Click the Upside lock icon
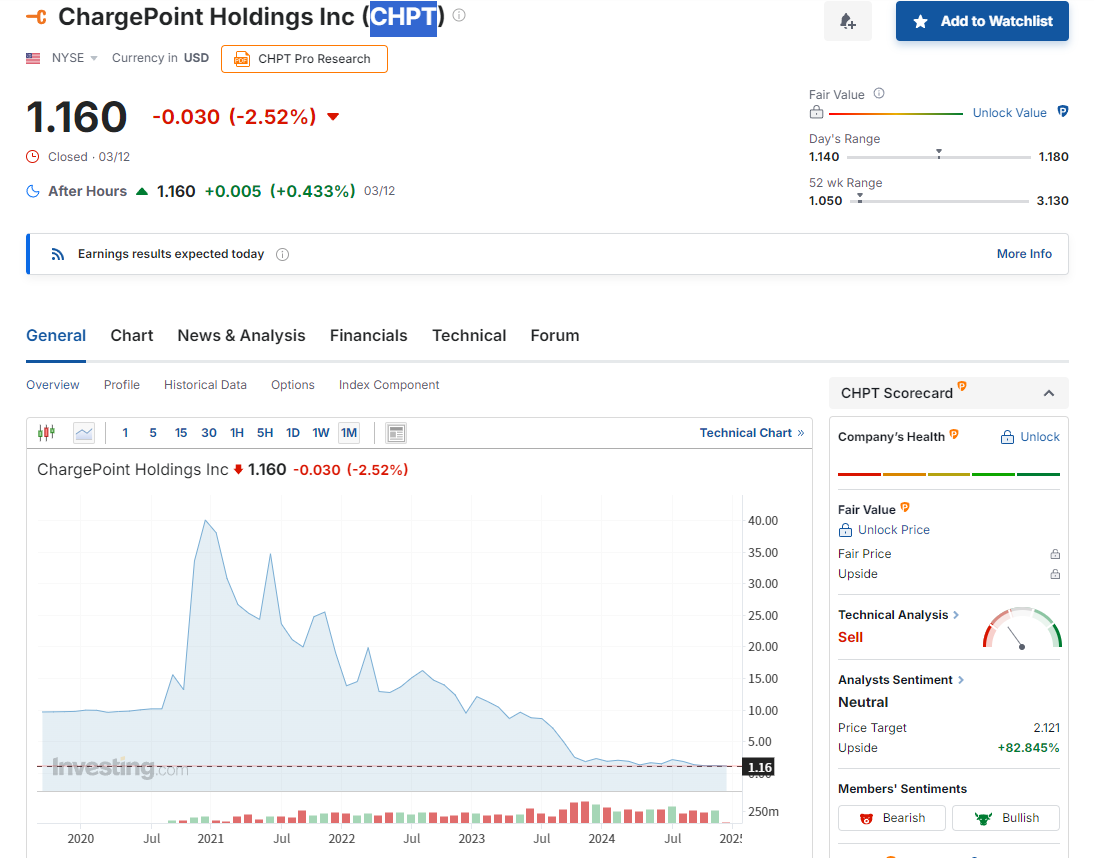Image resolution: width=1094 pixels, height=858 pixels. [1055, 574]
